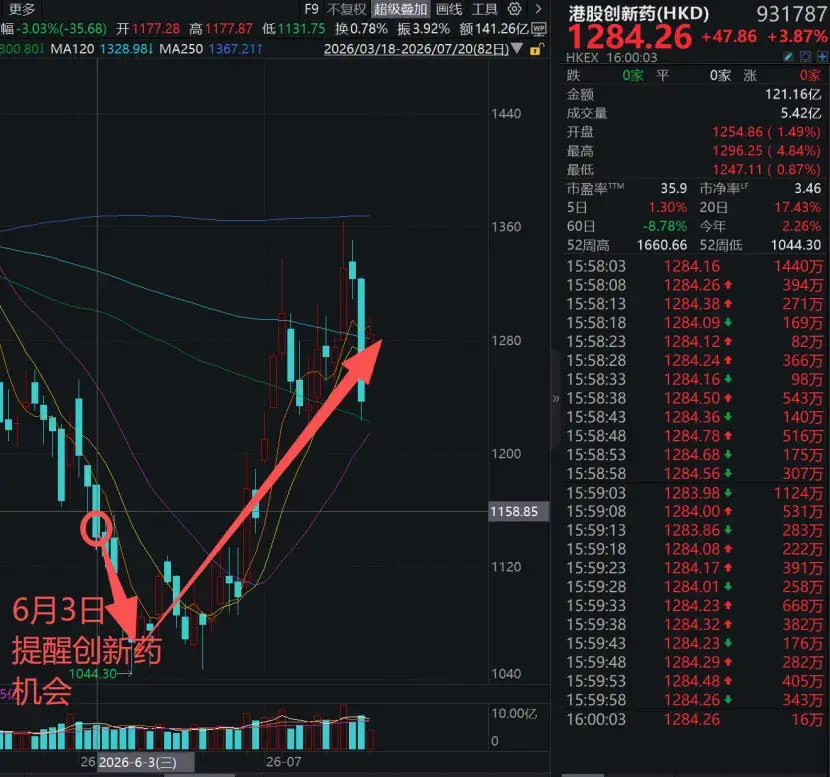Screen dimensions: 830x777
Task: Click the pencil edit icon under price
Action: (x=788, y=57)
